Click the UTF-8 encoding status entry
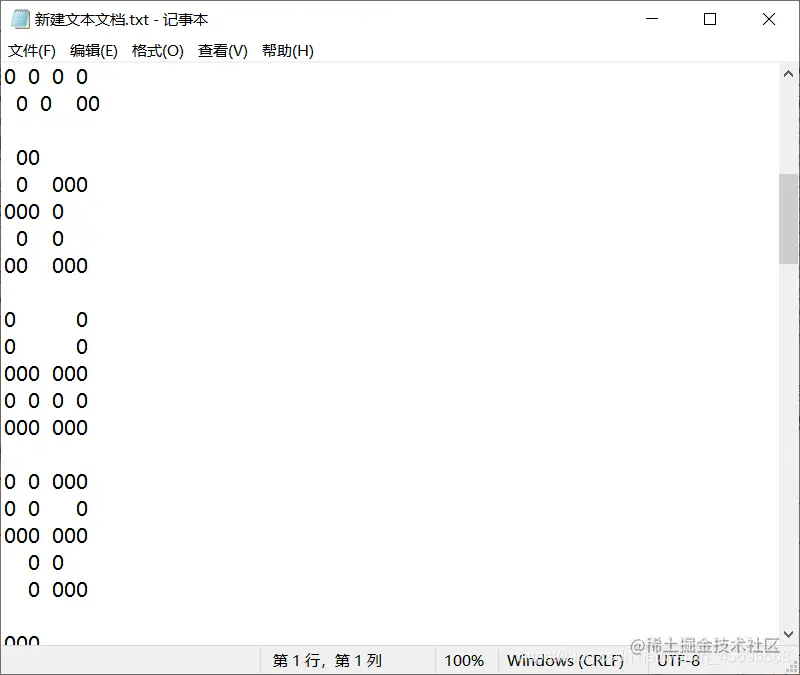Screen dimensions: 800x675 [679, 661]
